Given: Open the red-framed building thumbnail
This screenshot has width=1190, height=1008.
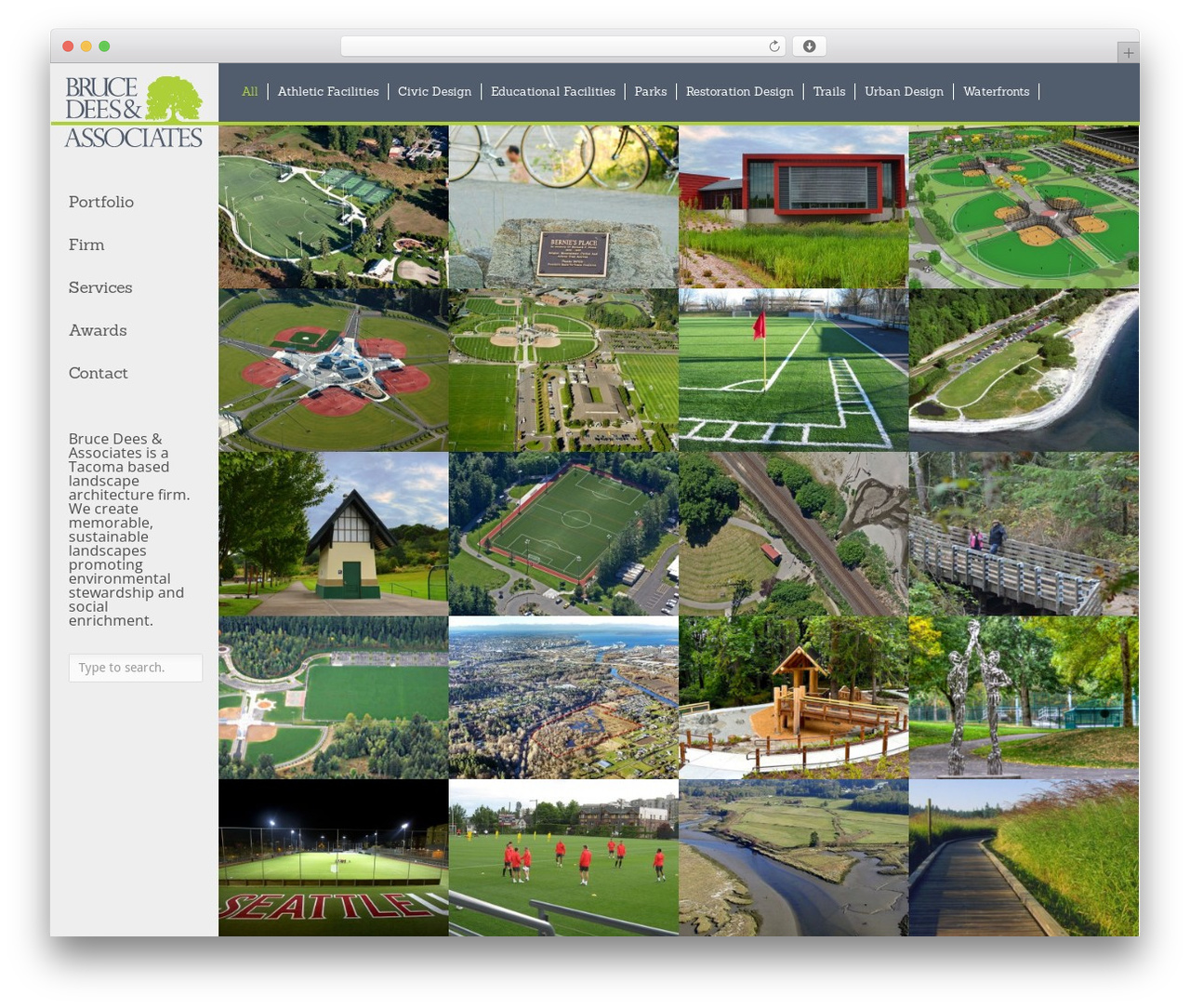Looking at the screenshot, I should tap(793, 206).
